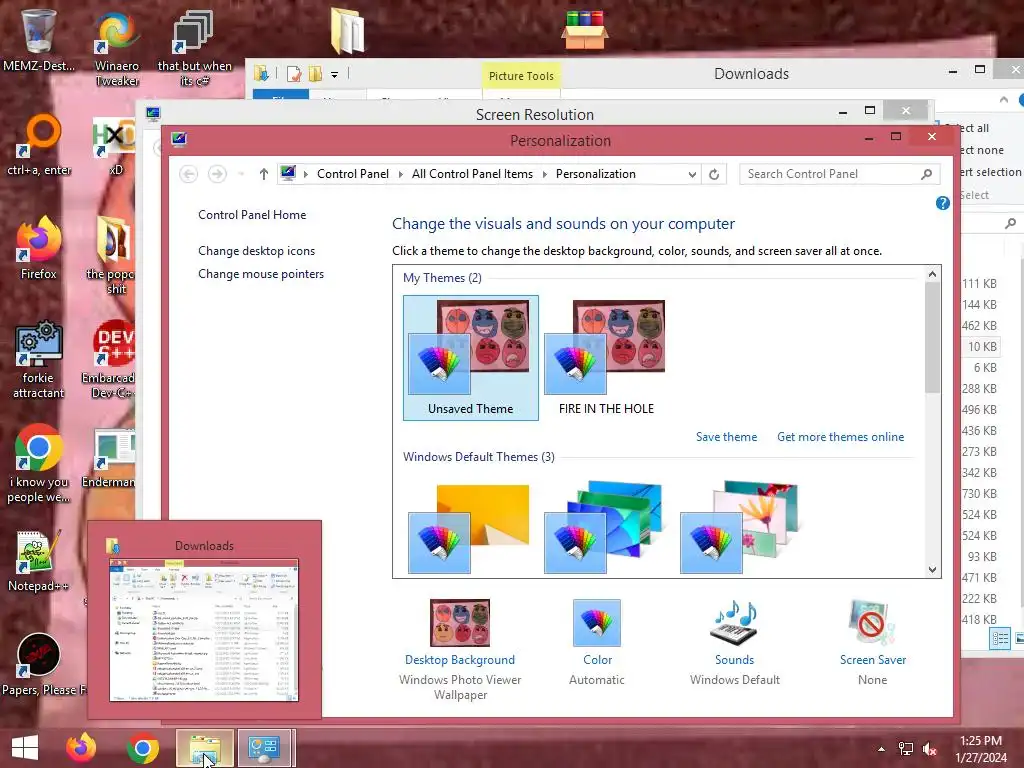This screenshot has width=1024, height=768.
Task: Open the Picture Tools ribbon tab
Action: coord(521,76)
